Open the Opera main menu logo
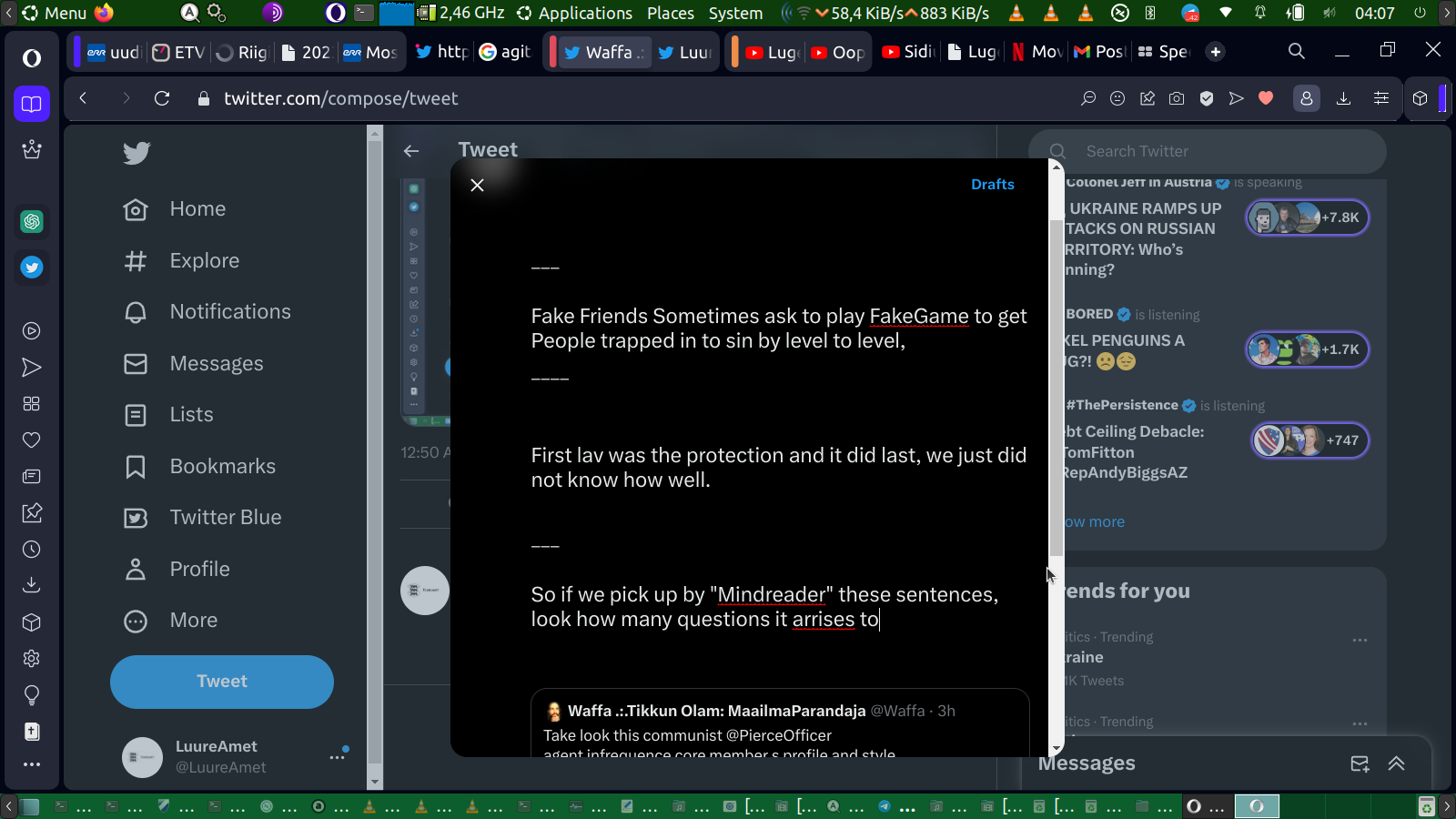This screenshot has width=1456, height=819. tap(32, 58)
